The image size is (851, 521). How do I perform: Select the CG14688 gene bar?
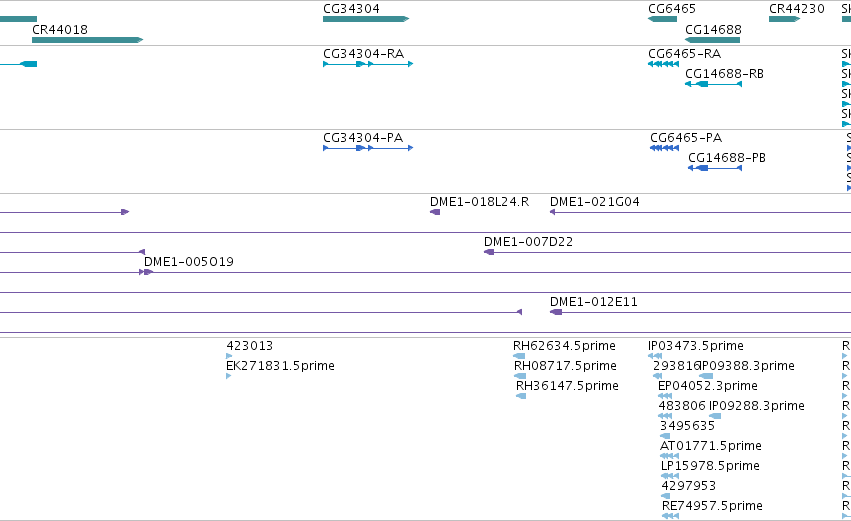[x=713, y=40]
